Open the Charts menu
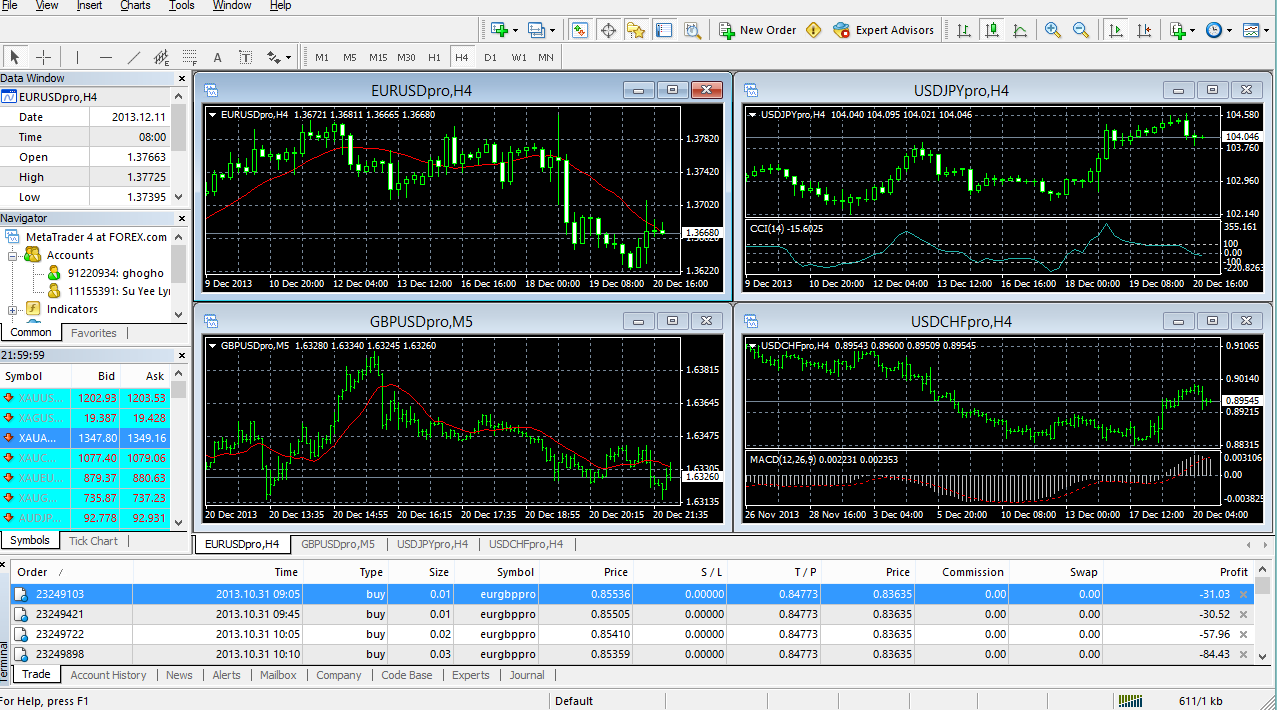Image resolution: width=1277 pixels, height=710 pixels. coord(135,5)
